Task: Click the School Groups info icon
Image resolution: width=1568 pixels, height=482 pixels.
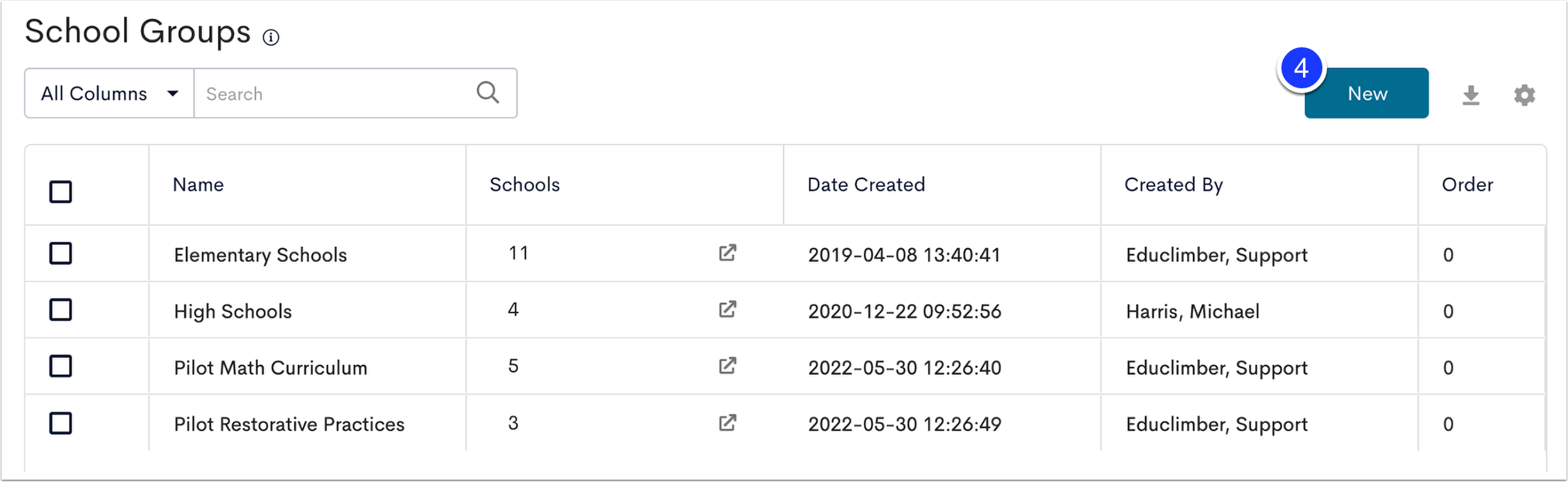Action: point(270,37)
